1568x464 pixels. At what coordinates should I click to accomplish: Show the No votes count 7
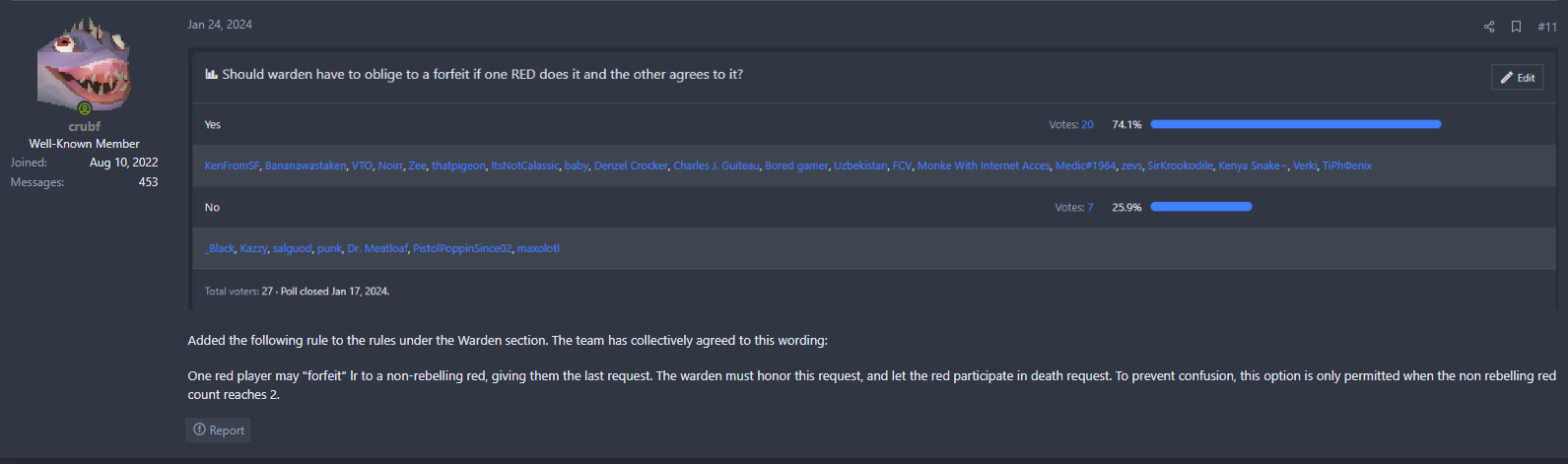[x=1090, y=208]
